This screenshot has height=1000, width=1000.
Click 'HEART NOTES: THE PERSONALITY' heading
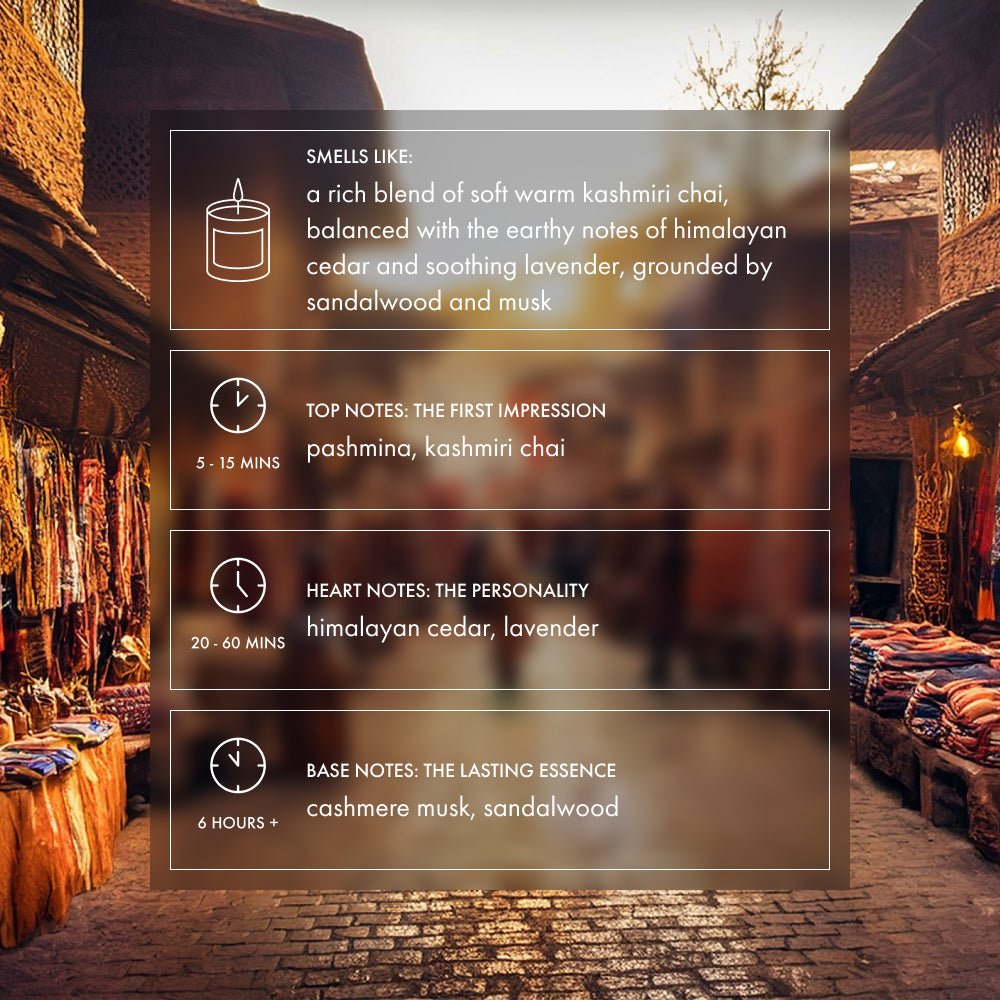coord(447,590)
